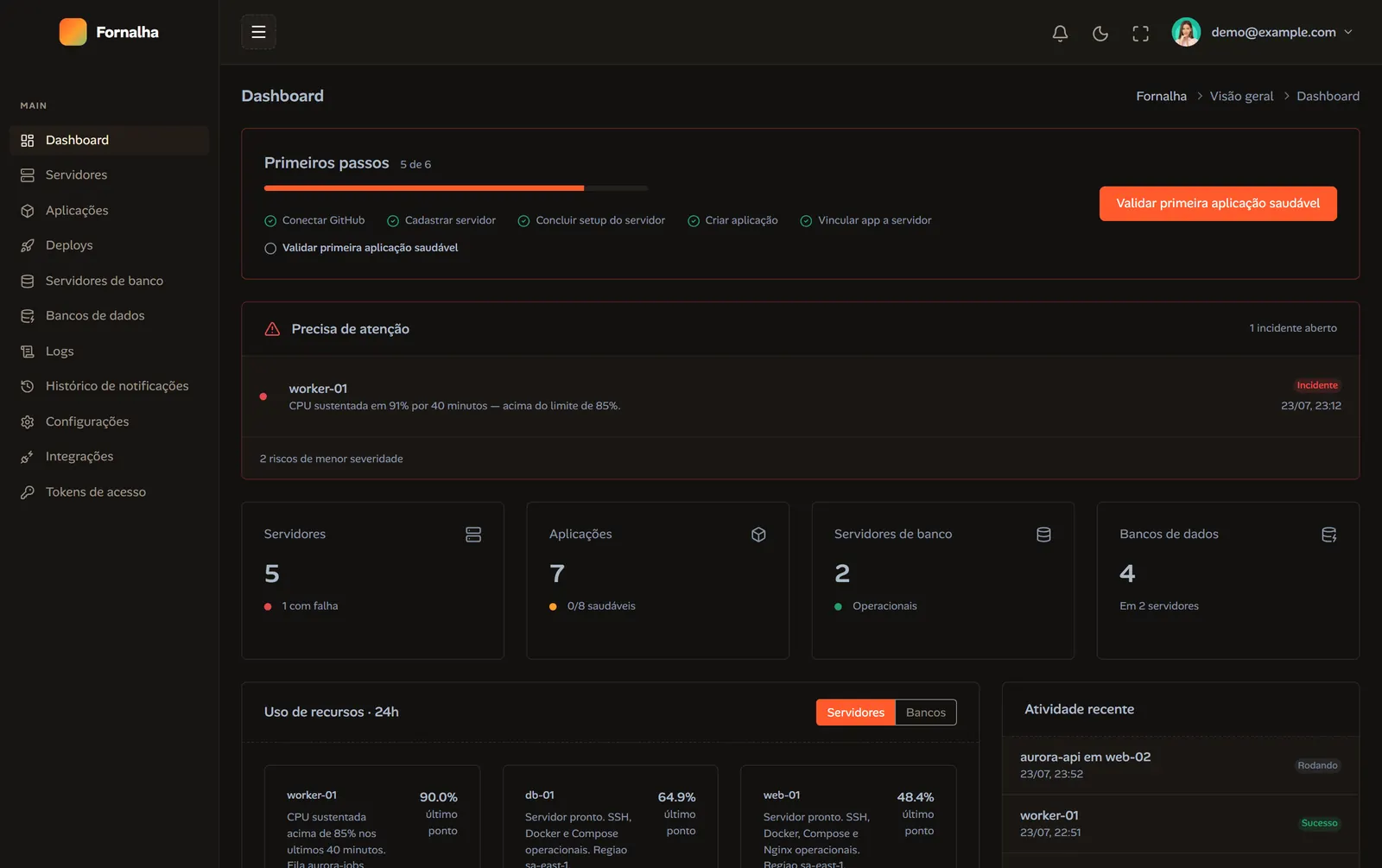Toggle the hamburger sidebar menu button

pyautogui.click(x=258, y=32)
